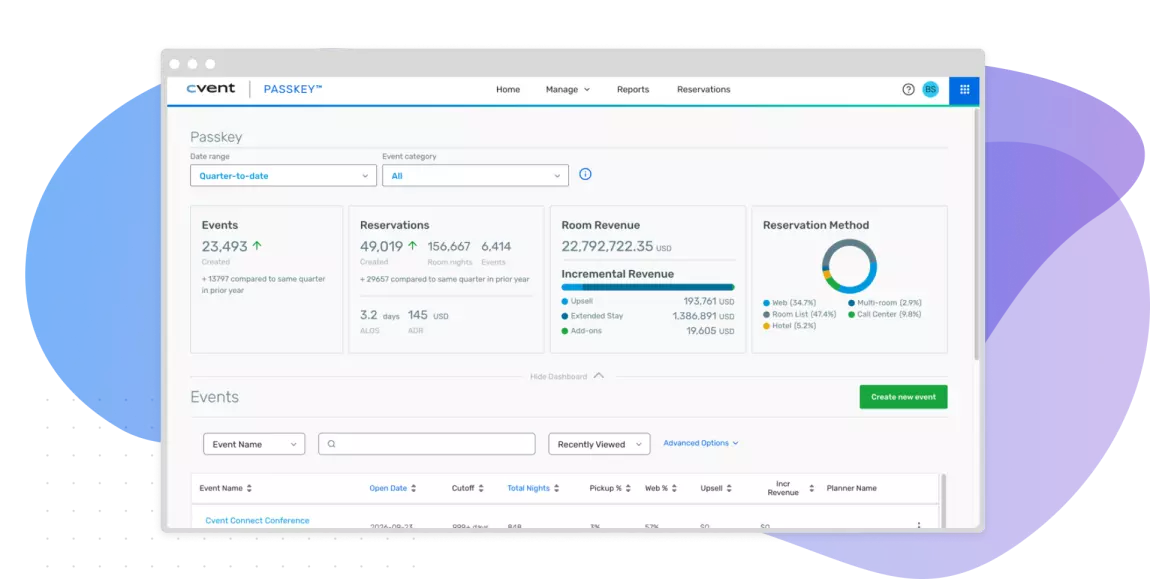Screen dimensions: 1150x579
Task: Open the app grid launcher icon
Action: pyautogui.click(x=963, y=90)
